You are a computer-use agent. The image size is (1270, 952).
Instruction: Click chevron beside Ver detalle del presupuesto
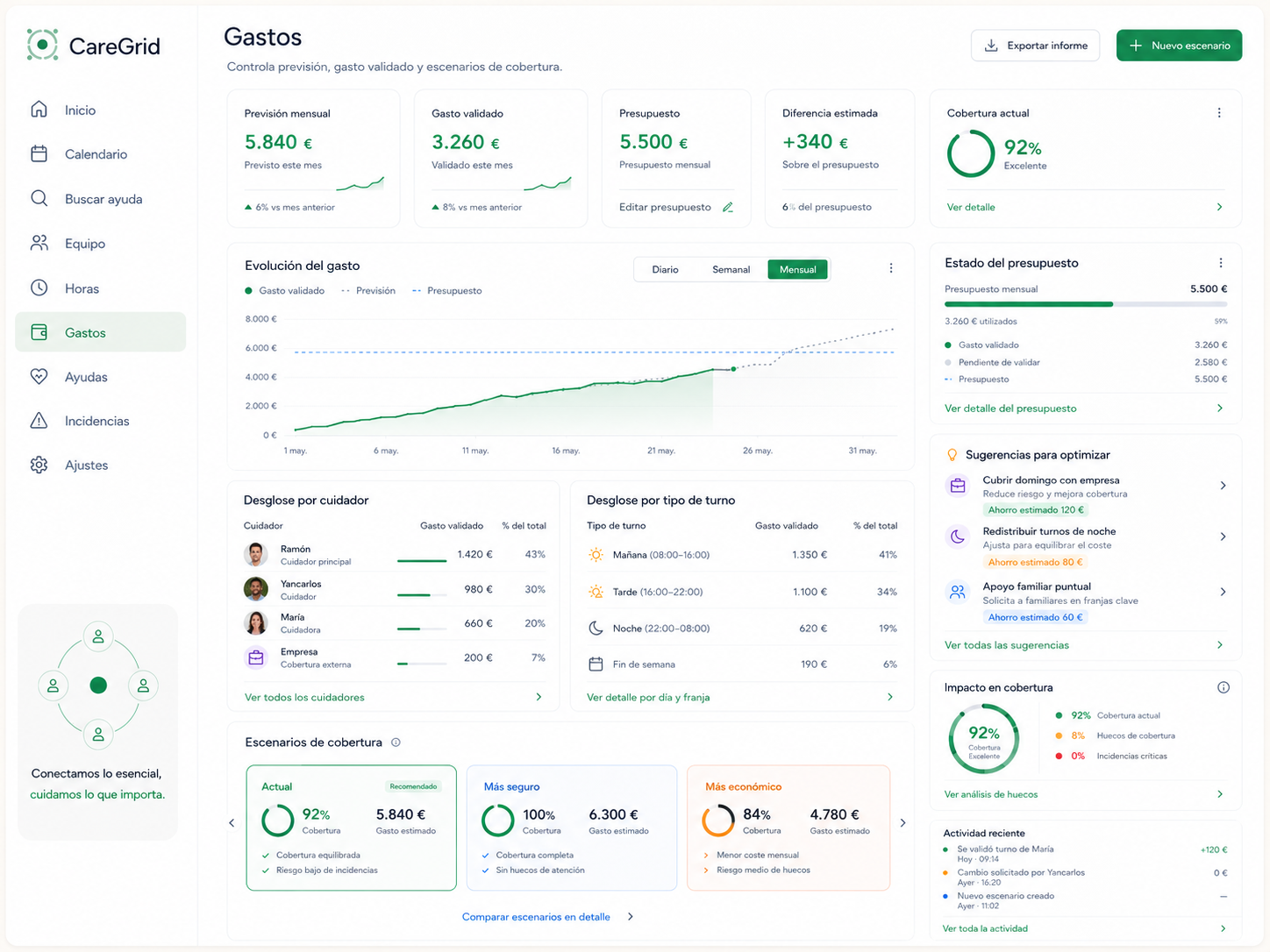point(1220,409)
